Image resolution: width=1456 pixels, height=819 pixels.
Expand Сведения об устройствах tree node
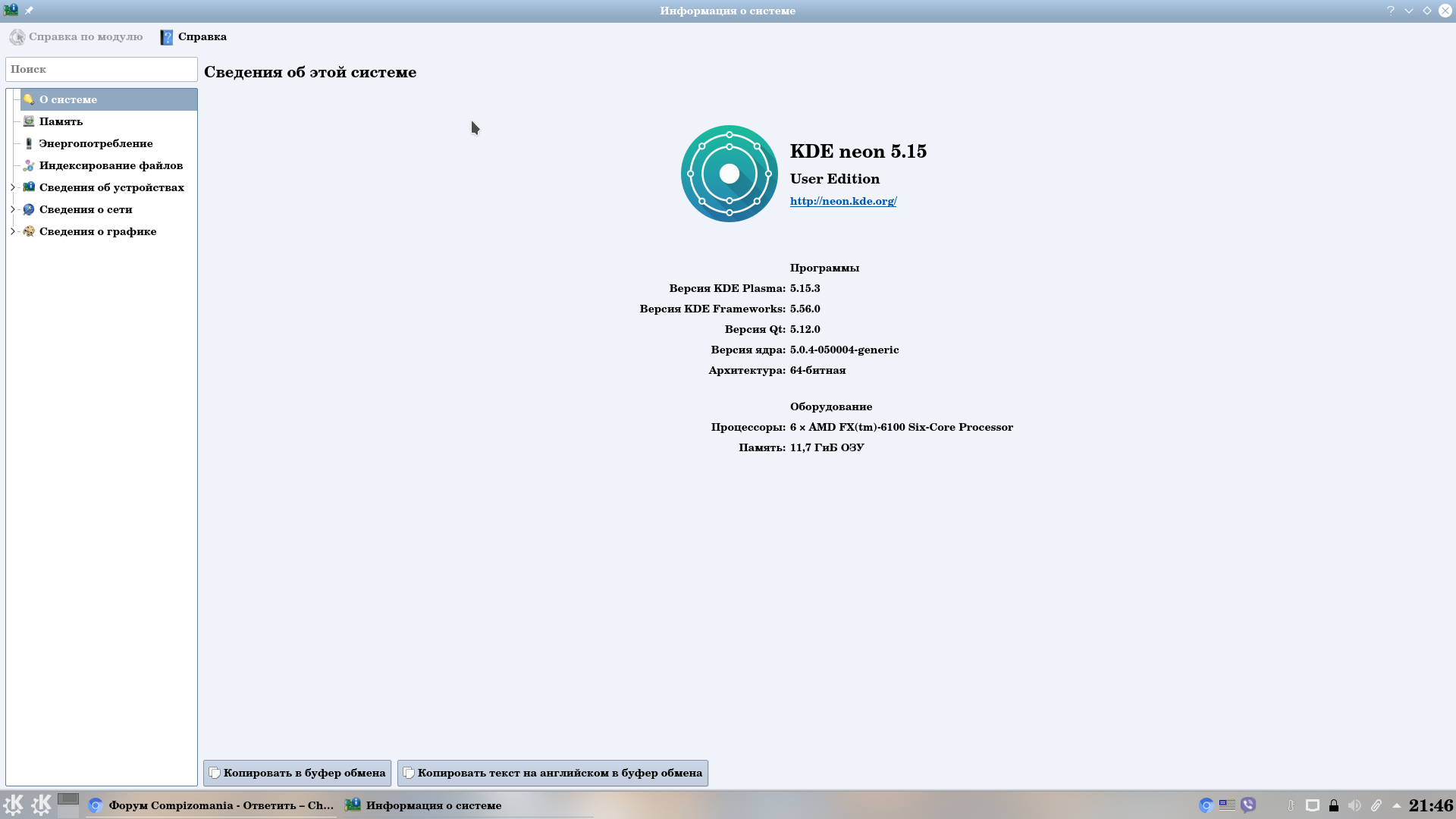tap(12, 187)
